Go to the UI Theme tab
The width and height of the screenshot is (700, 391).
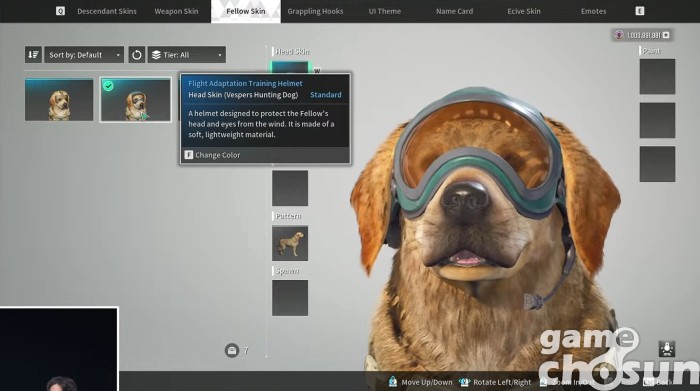pos(385,11)
